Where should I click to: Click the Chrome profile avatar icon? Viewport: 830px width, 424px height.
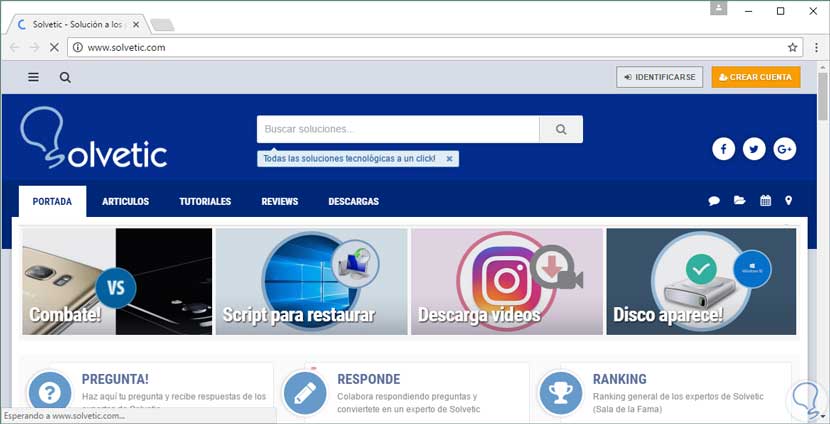719,8
